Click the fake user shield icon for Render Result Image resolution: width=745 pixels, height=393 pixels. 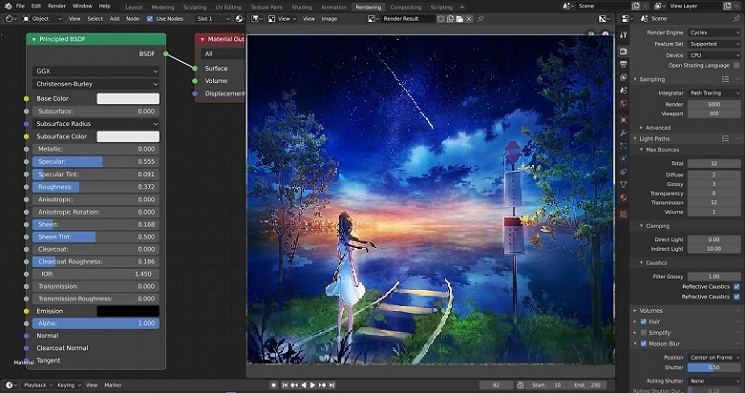tap(441, 19)
